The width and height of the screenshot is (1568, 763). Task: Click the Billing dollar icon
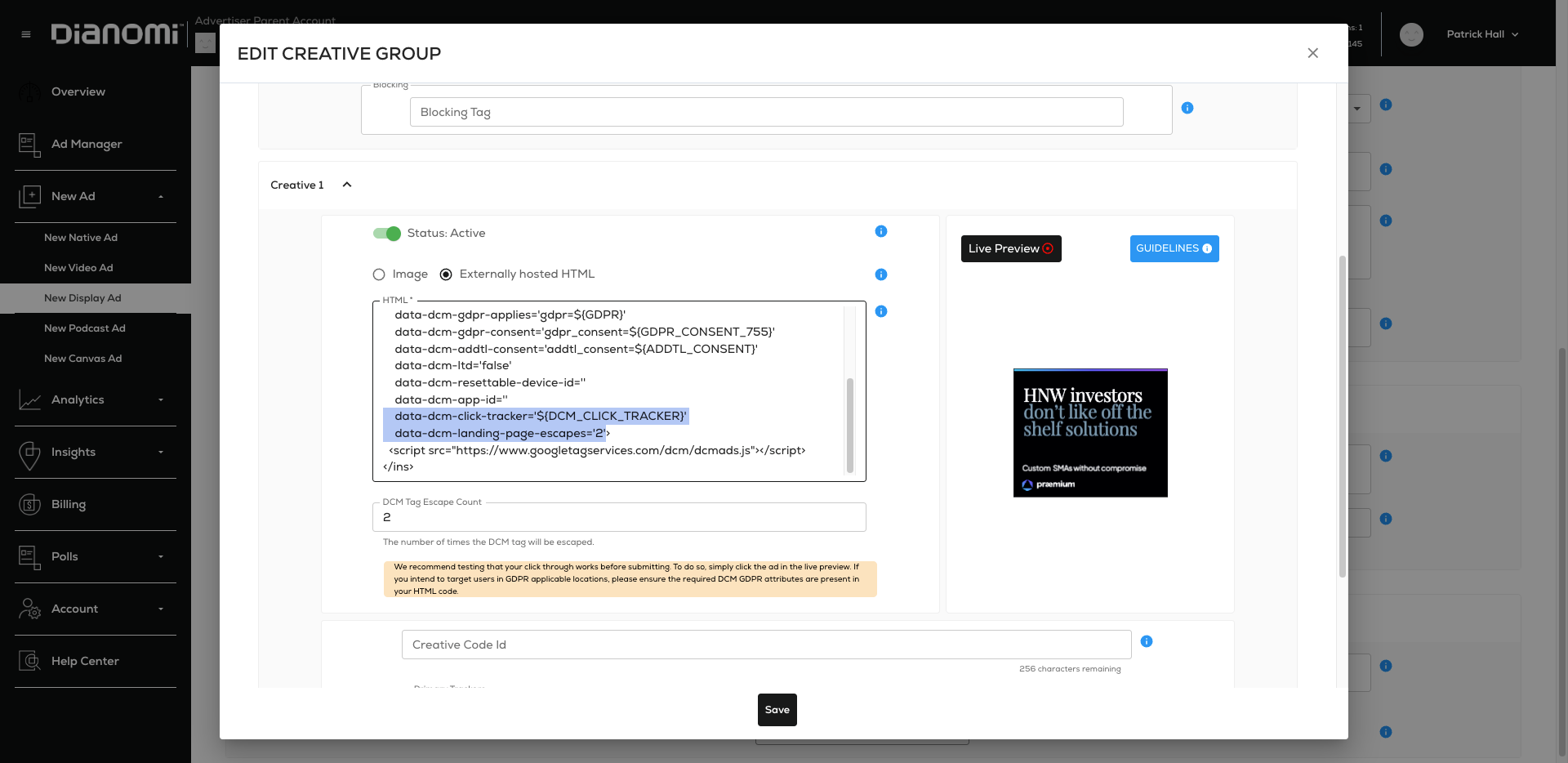click(29, 505)
